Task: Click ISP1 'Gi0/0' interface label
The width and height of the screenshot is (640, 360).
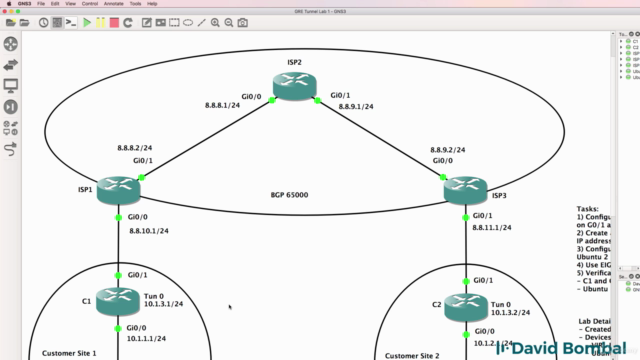Action: pyautogui.click(x=138, y=217)
